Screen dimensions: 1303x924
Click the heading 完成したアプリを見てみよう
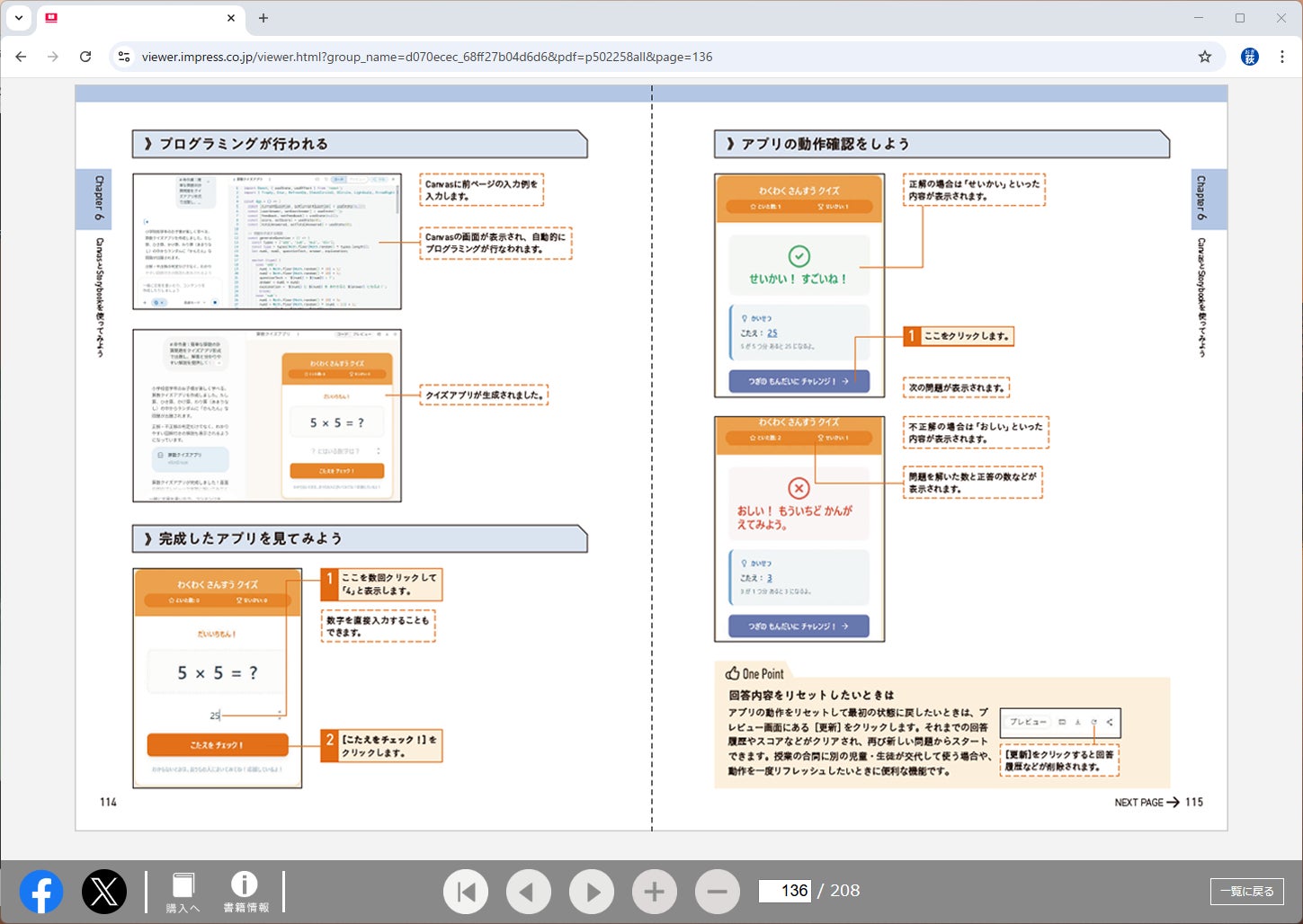(x=251, y=538)
